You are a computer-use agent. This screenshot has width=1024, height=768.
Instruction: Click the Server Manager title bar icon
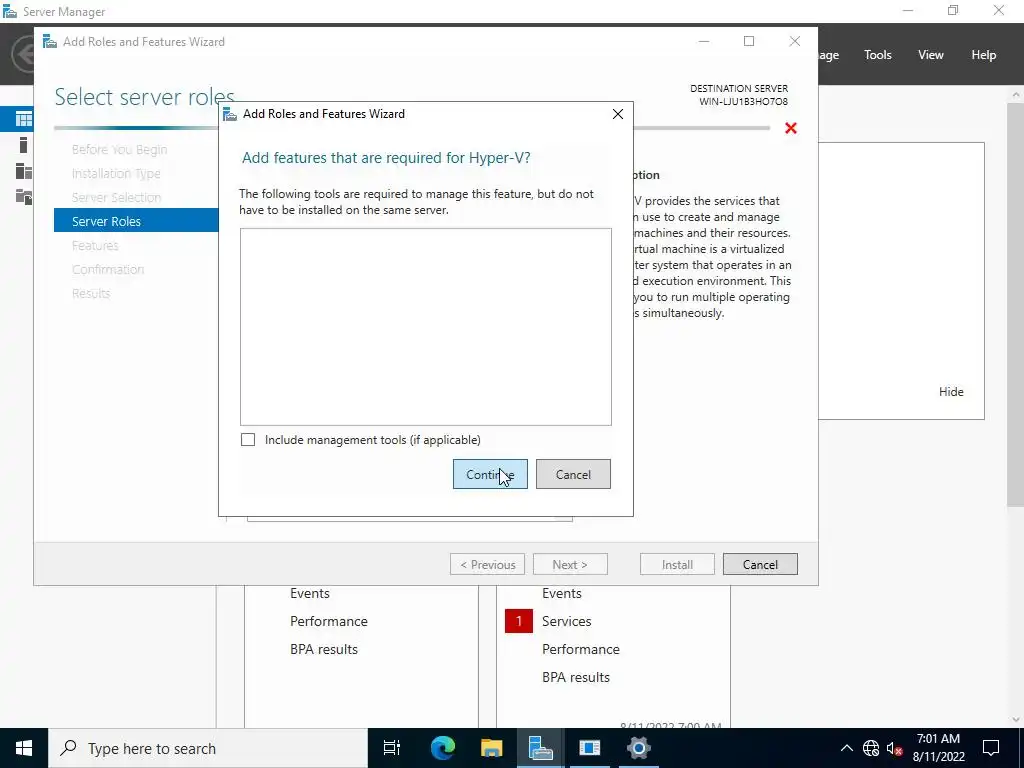10,11
